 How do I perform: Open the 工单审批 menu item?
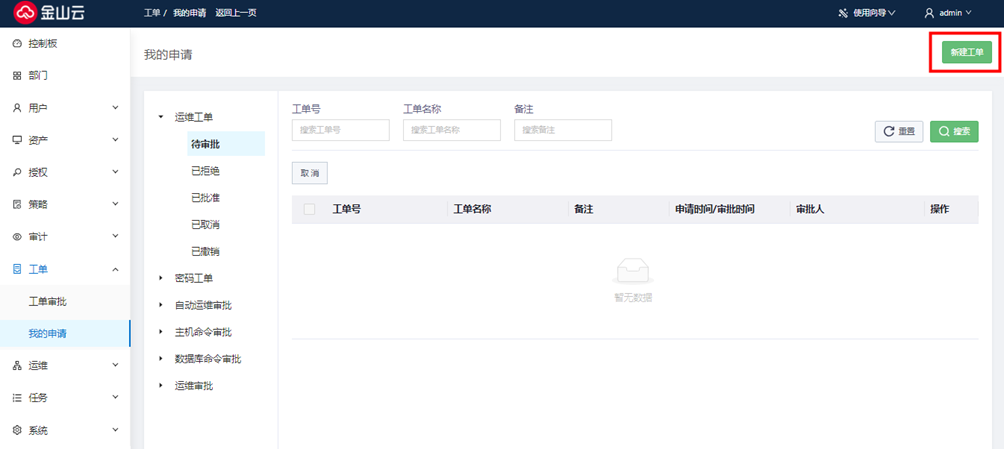(48, 301)
